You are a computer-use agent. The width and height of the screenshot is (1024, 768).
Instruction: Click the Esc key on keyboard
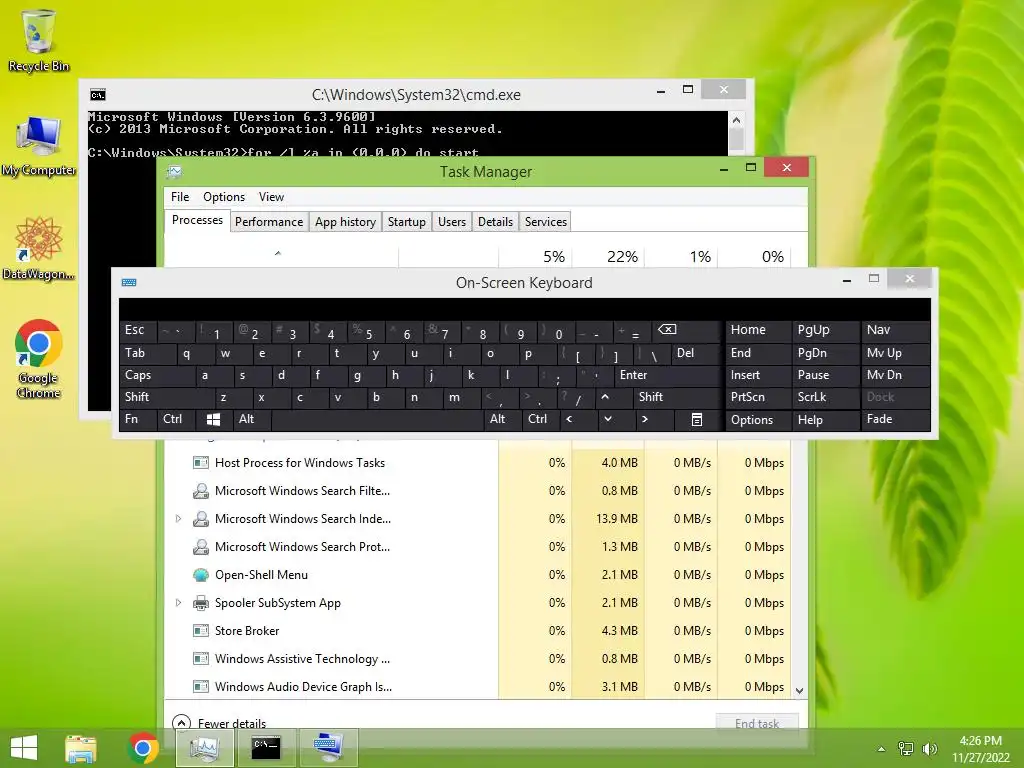click(x=137, y=330)
